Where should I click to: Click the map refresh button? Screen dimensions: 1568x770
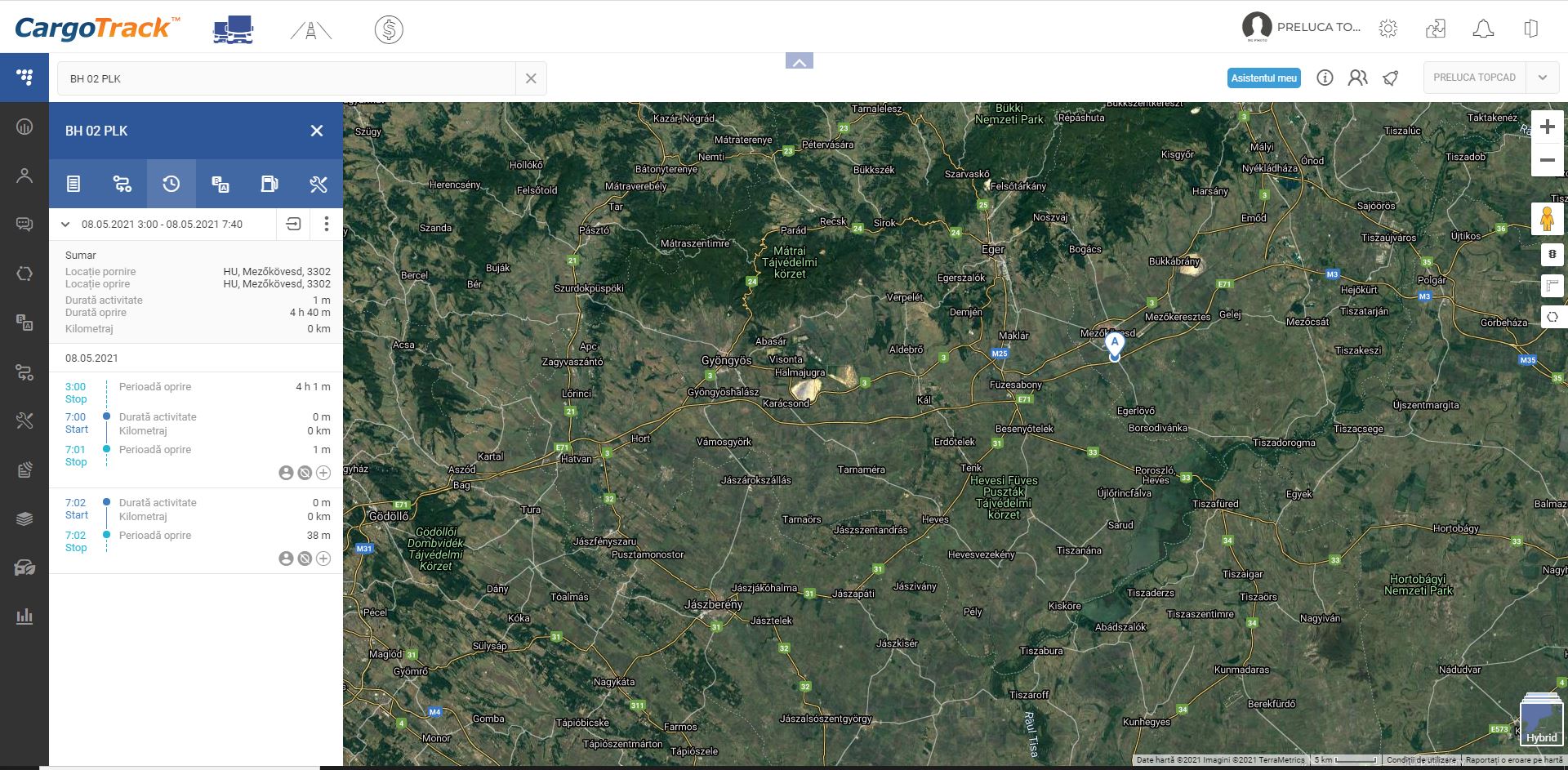click(1552, 316)
